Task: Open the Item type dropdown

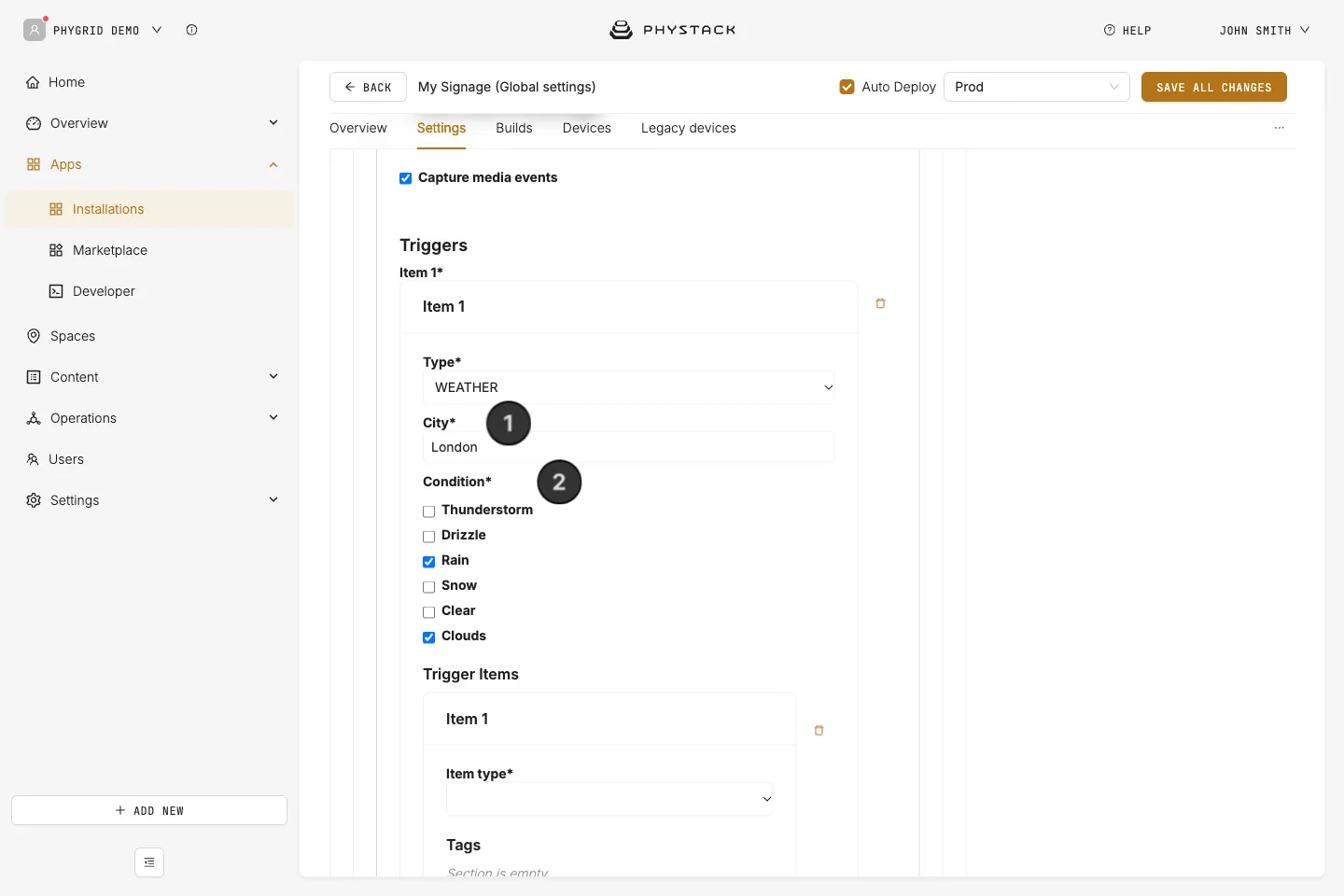Action: 609,799
